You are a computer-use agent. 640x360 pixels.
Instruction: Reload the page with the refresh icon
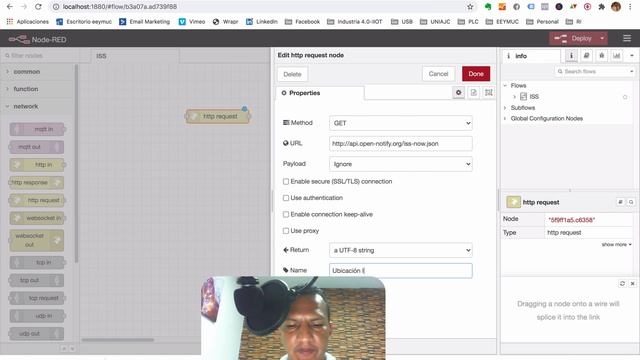pyautogui.click(x=38, y=7)
